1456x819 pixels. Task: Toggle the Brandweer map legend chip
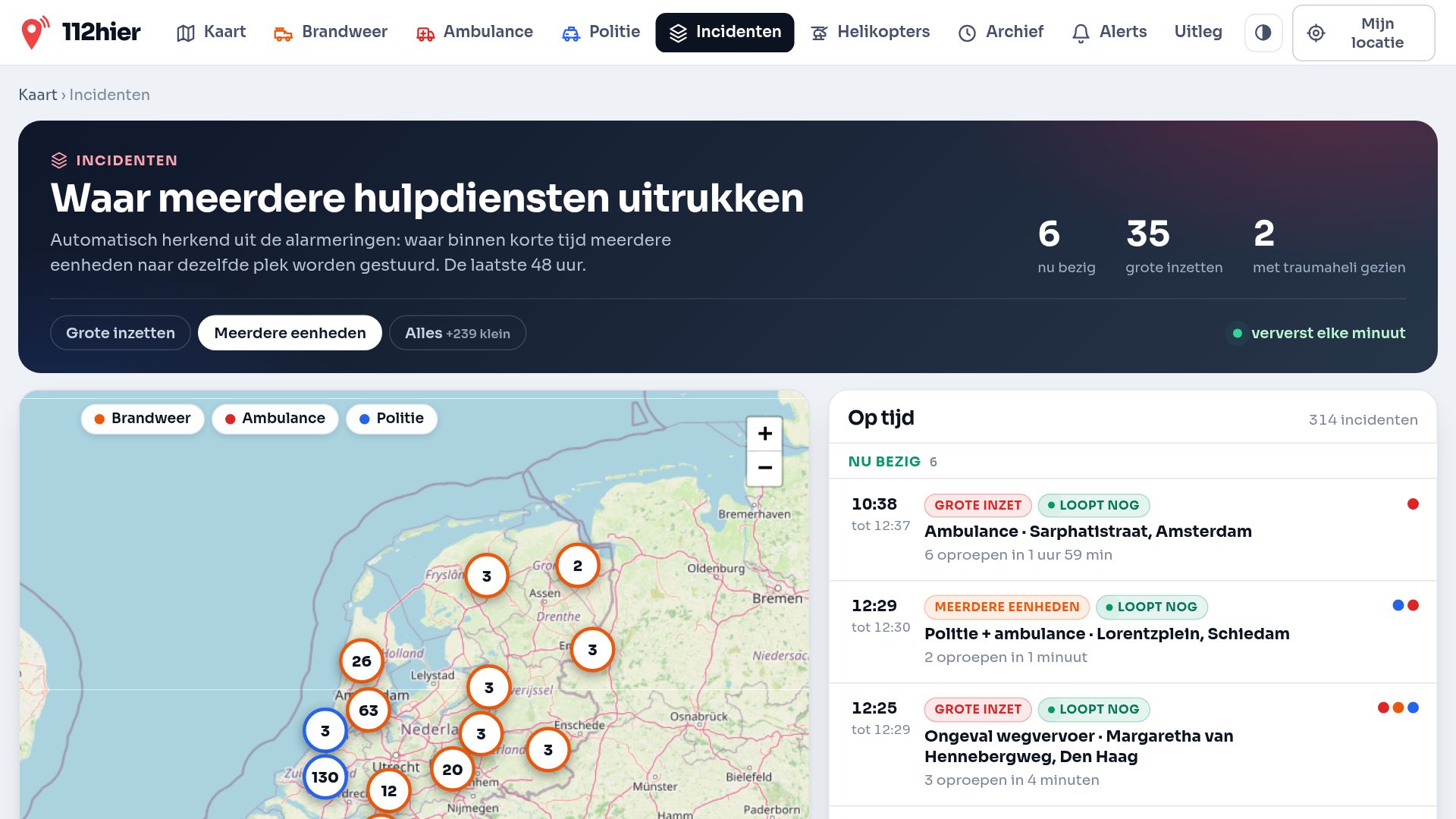[143, 419]
